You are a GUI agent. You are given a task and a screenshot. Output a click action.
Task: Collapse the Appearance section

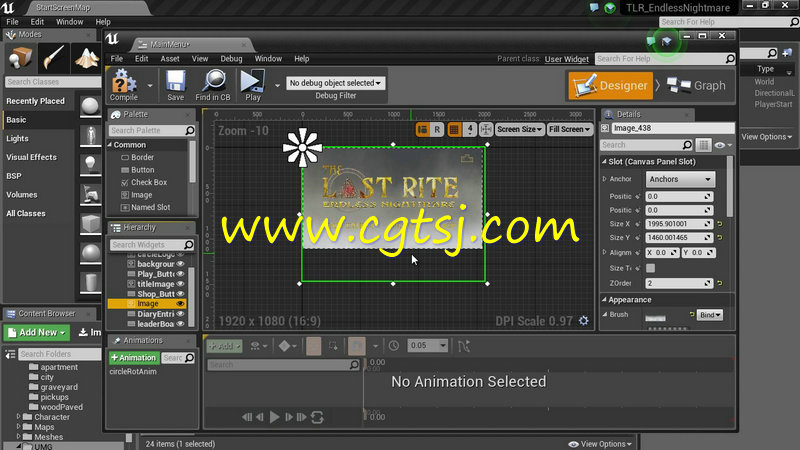coord(605,299)
